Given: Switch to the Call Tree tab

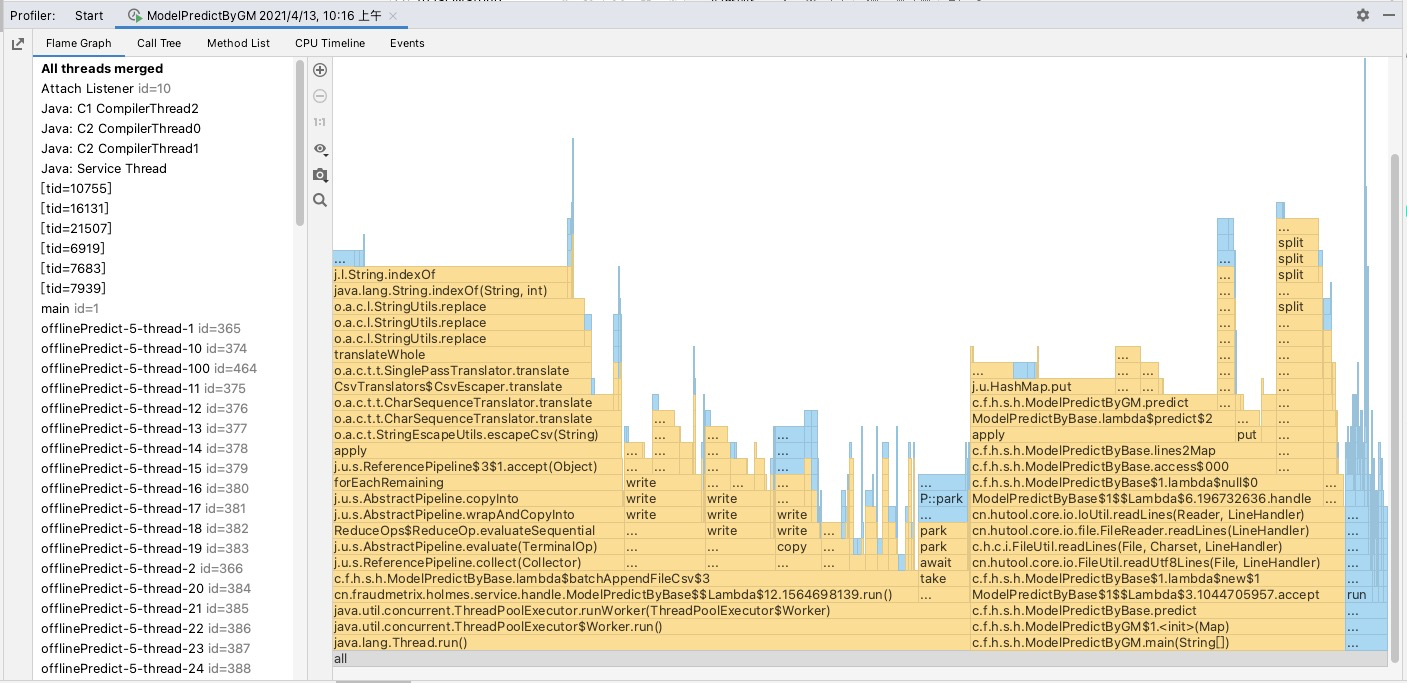Looking at the screenshot, I should point(159,43).
